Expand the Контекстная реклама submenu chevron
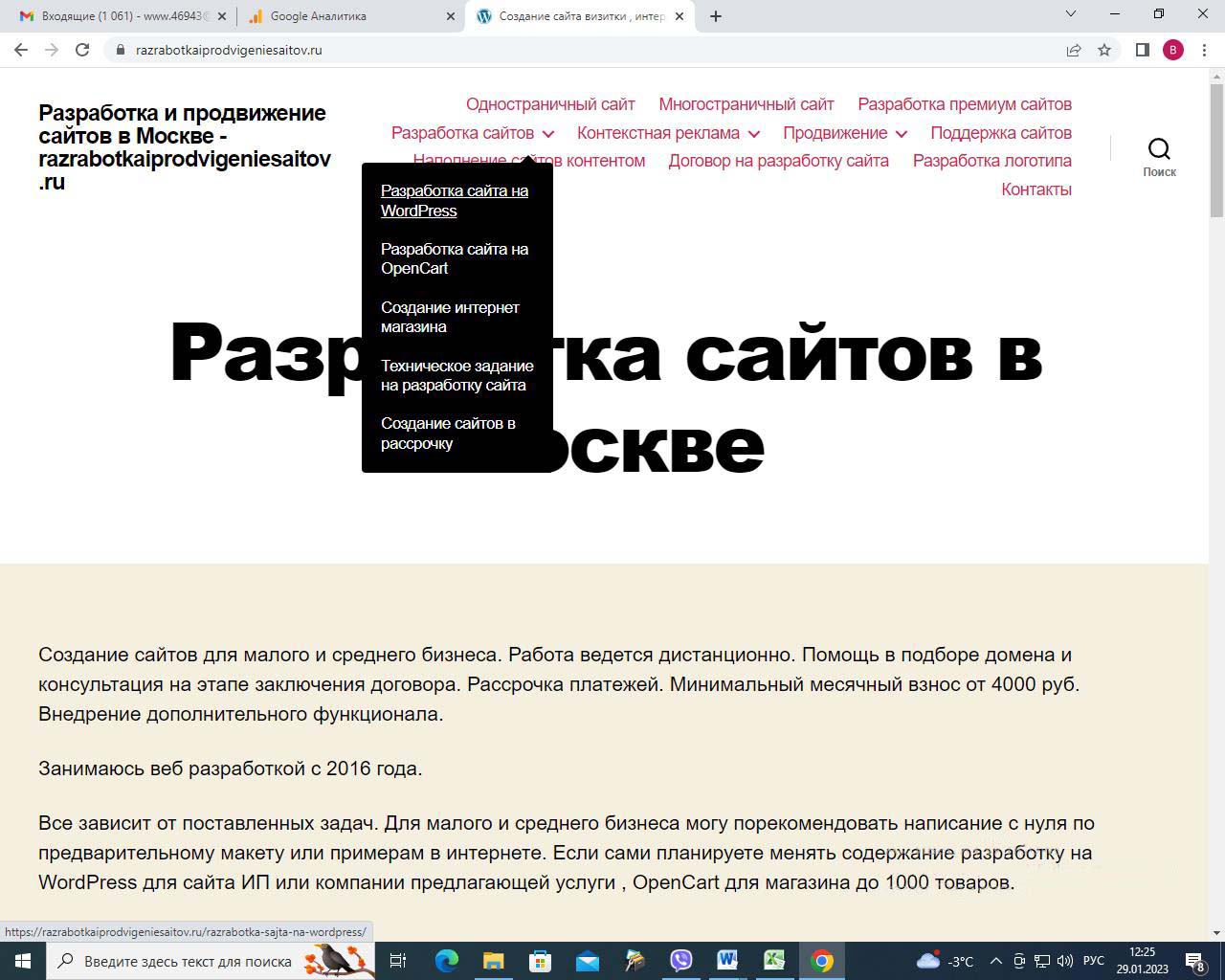 tap(754, 134)
